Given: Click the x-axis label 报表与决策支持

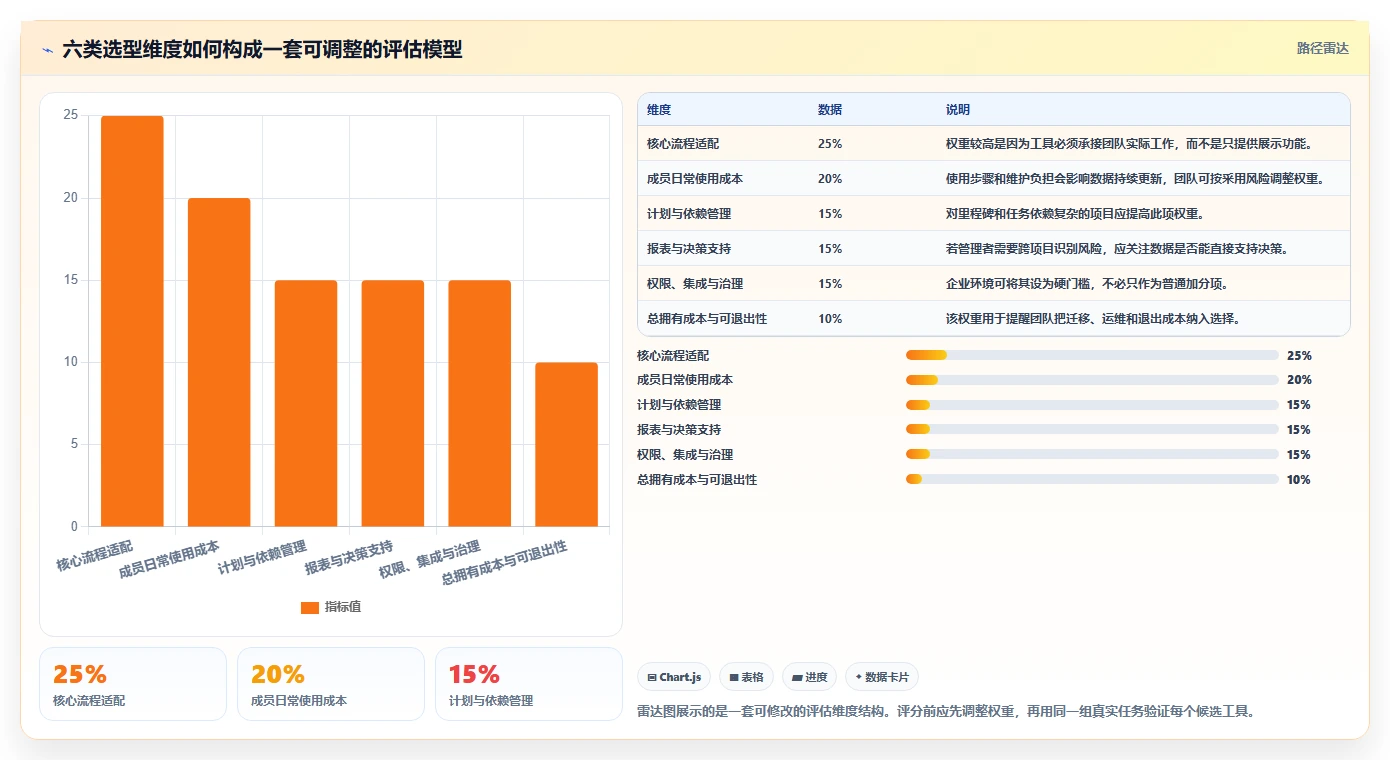Looking at the screenshot, I should coord(349,559).
